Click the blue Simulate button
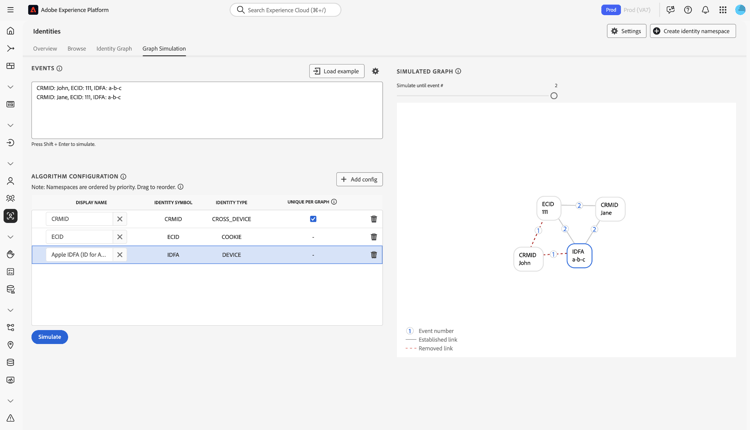The height and width of the screenshot is (430, 750). click(x=50, y=337)
